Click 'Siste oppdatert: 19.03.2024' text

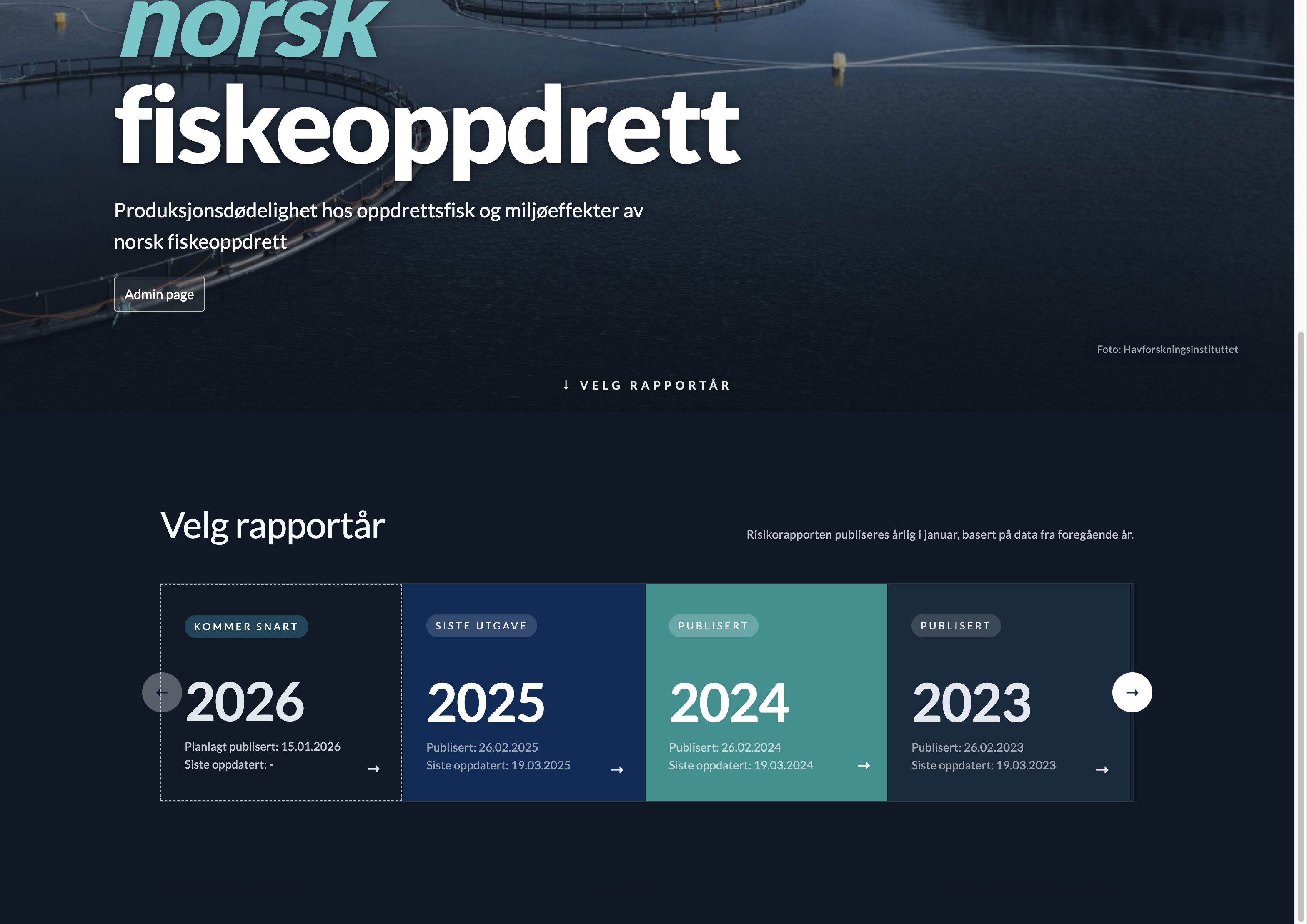741,766
